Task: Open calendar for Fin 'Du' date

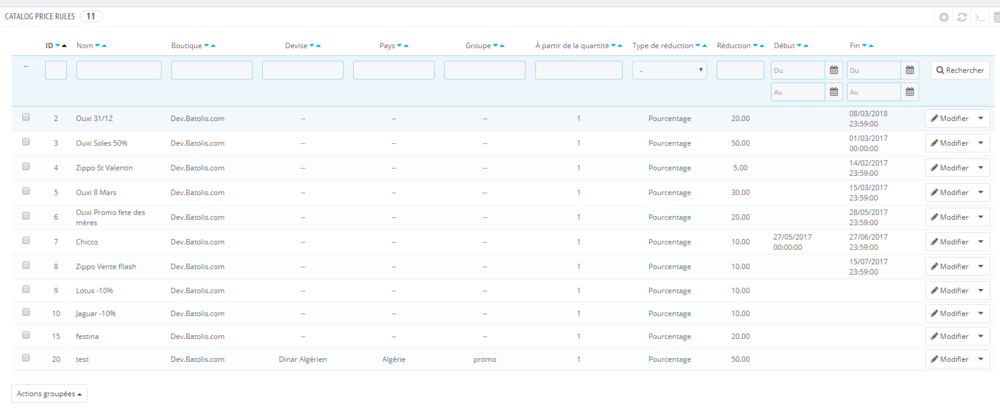Action: [910, 70]
